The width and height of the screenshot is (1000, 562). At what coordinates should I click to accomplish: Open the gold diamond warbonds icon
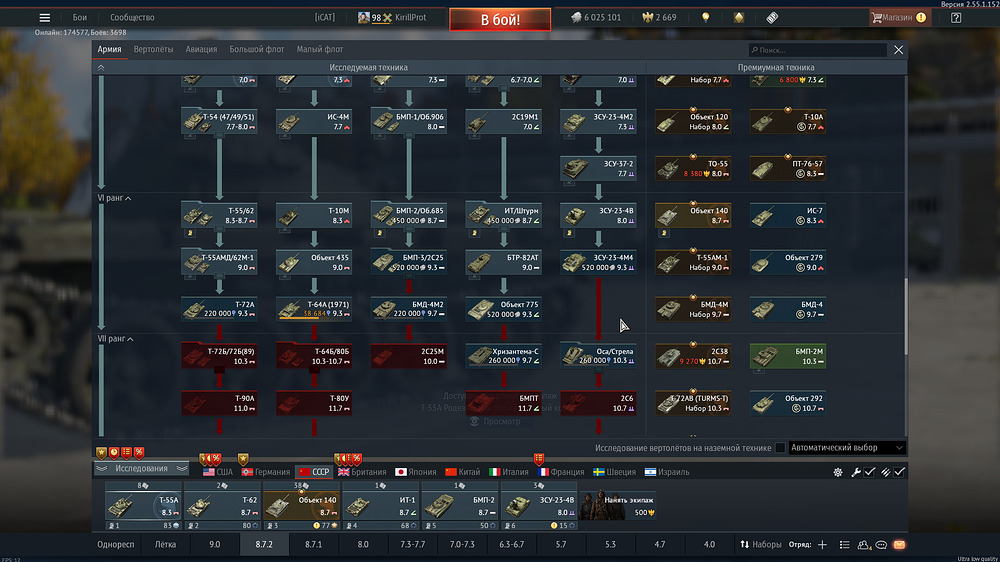click(x=739, y=18)
